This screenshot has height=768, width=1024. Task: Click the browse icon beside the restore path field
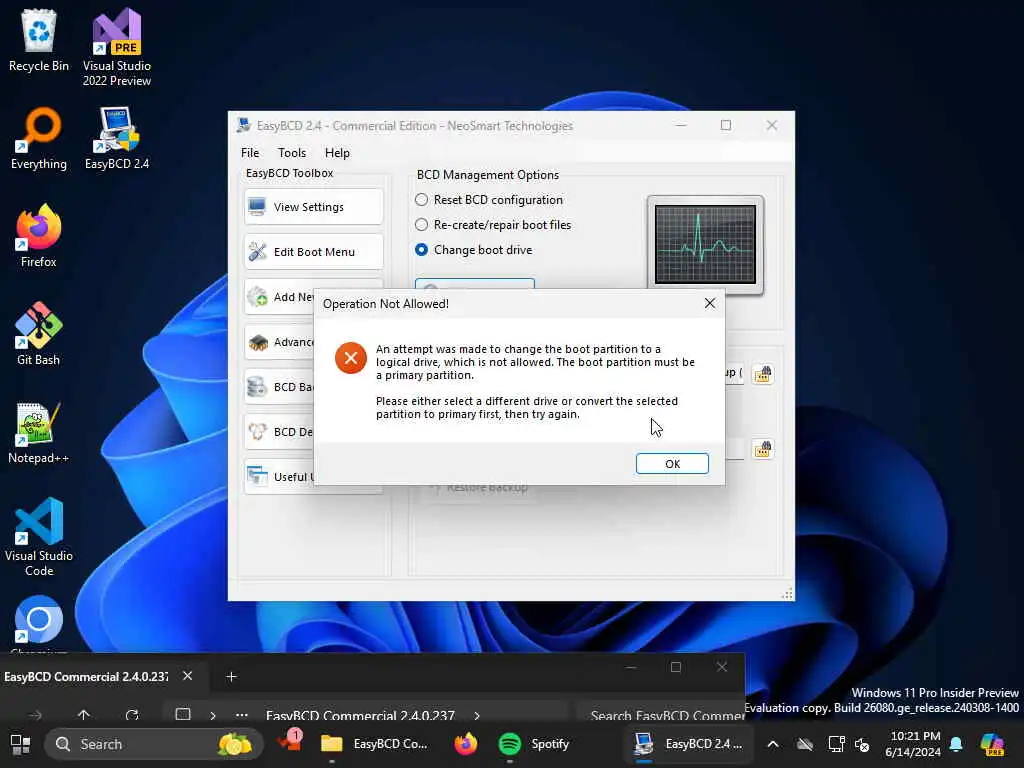pyautogui.click(x=763, y=449)
